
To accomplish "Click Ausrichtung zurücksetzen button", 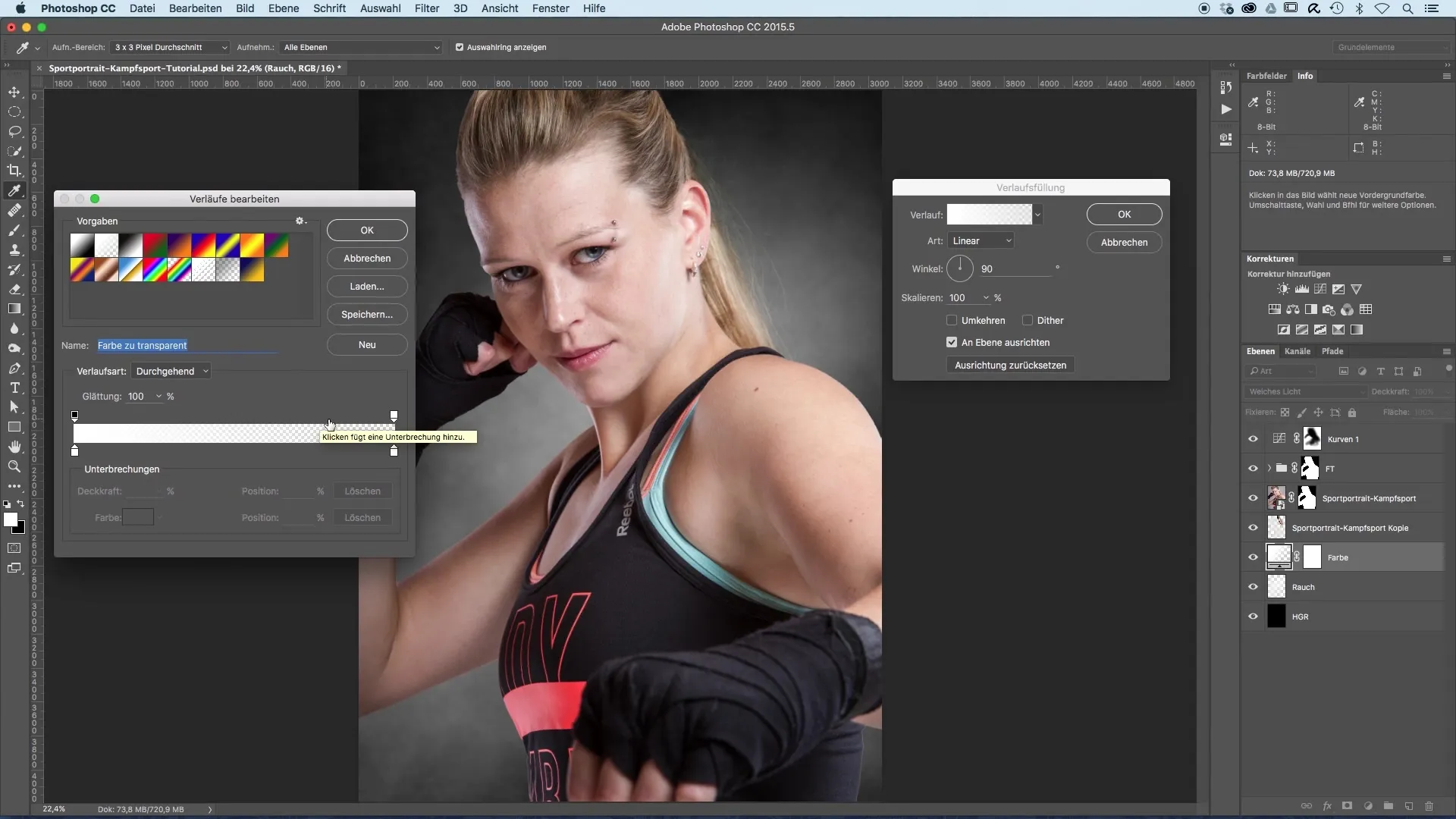I will pyautogui.click(x=1010, y=365).
